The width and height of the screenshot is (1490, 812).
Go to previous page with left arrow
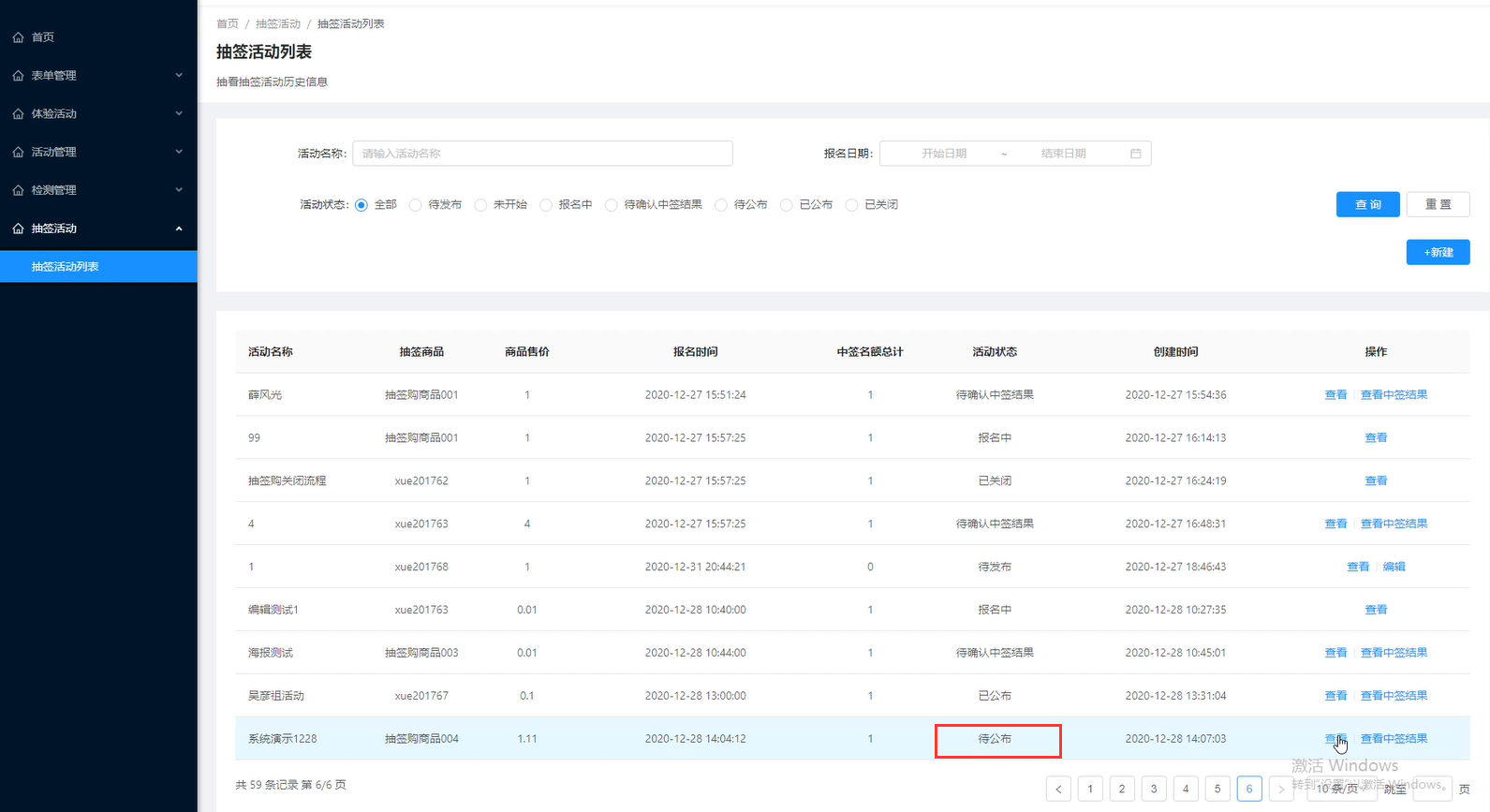click(1058, 789)
